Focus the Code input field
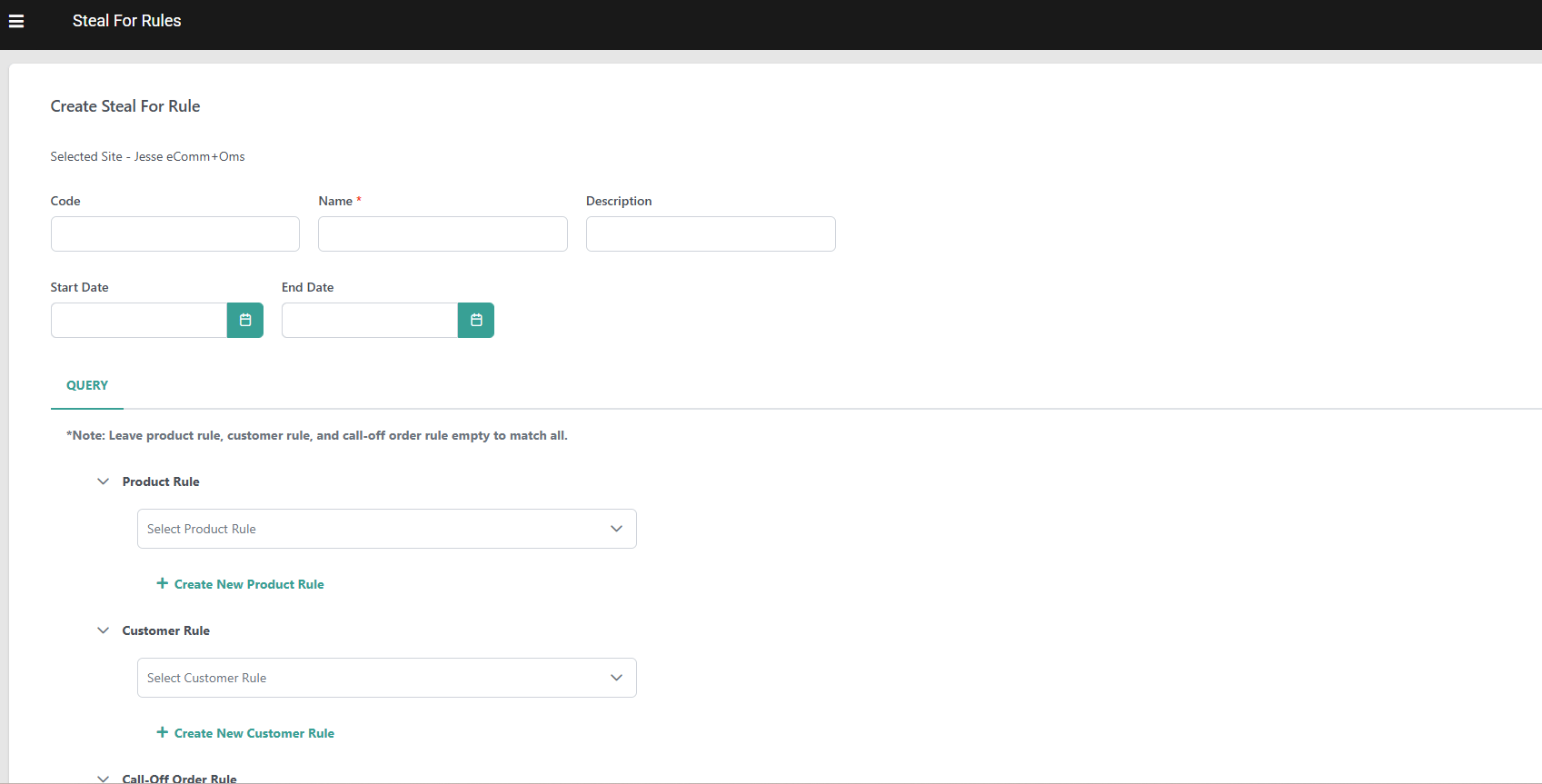 (x=175, y=233)
